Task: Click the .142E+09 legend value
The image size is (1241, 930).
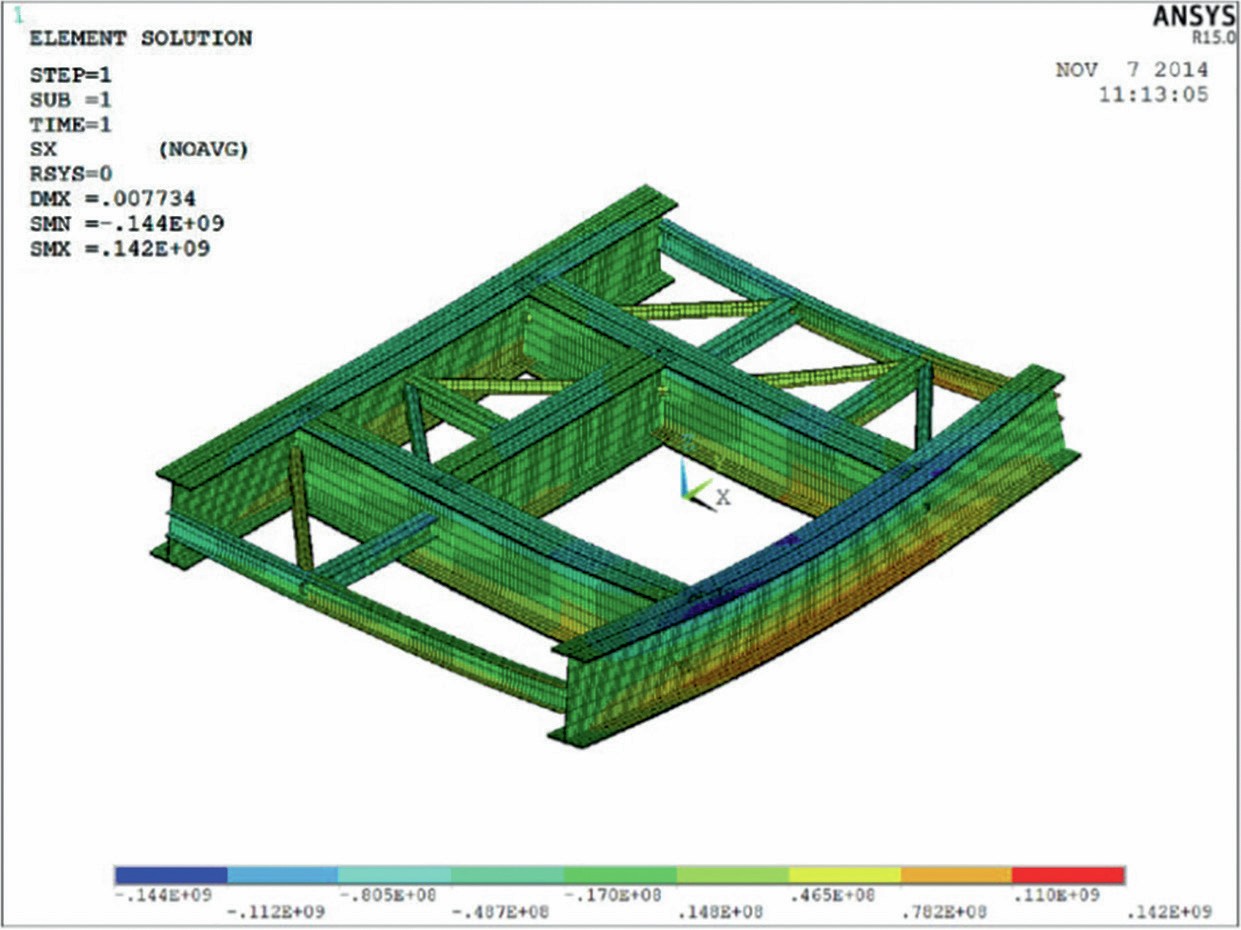Action: 1170,912
